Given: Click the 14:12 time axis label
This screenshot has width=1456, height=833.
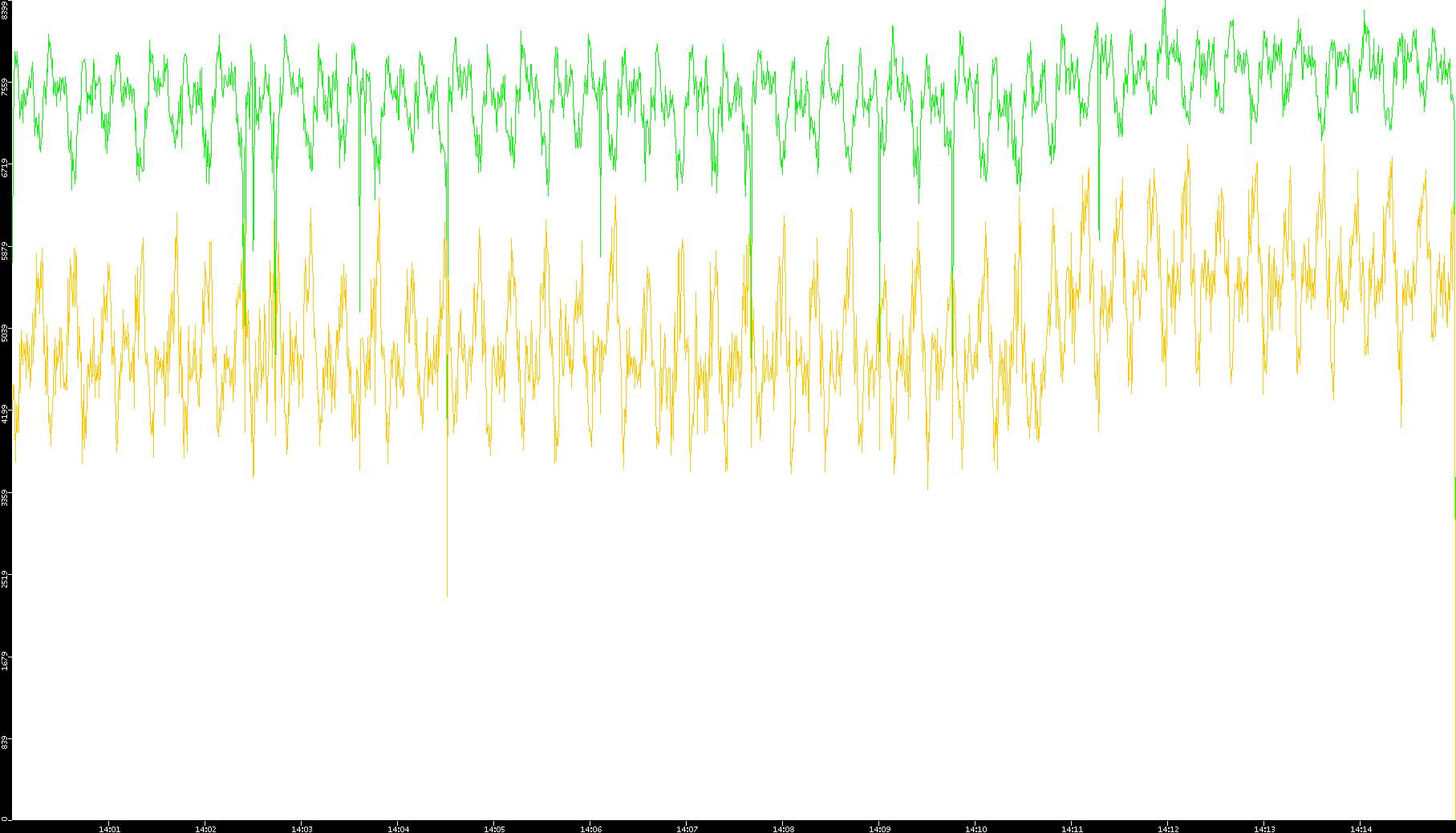Looking at the screenshot, I should tap(1168, 829).
